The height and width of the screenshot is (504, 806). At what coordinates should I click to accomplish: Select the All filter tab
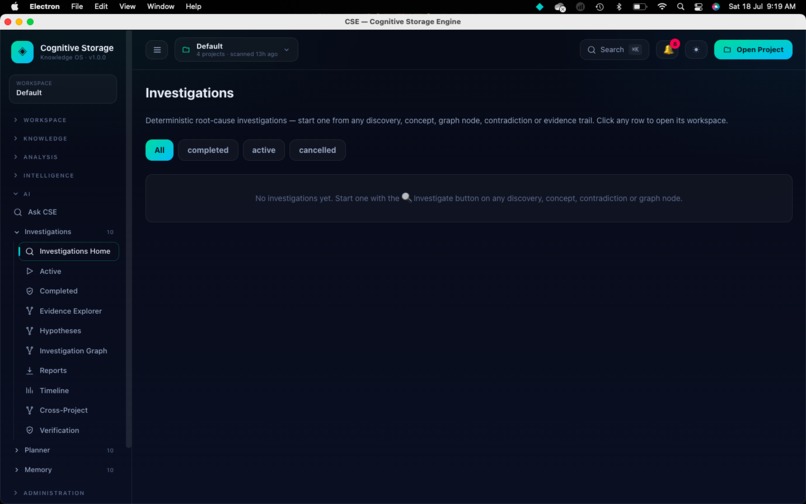click(159, 150)
